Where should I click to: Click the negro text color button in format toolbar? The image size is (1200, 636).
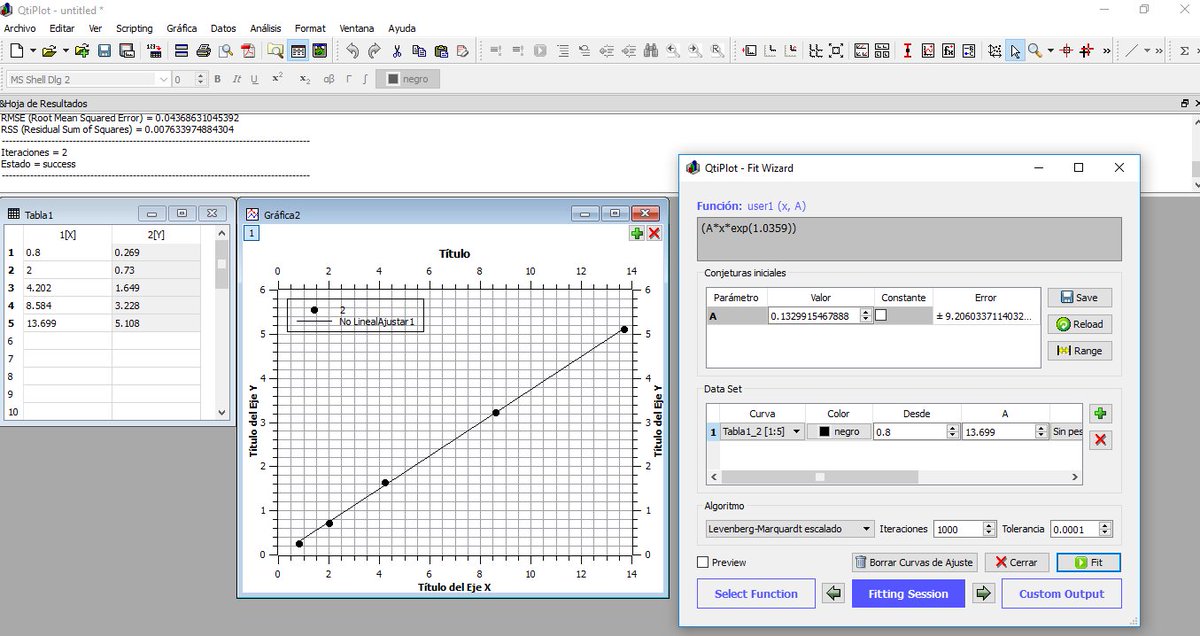point(407,79)
